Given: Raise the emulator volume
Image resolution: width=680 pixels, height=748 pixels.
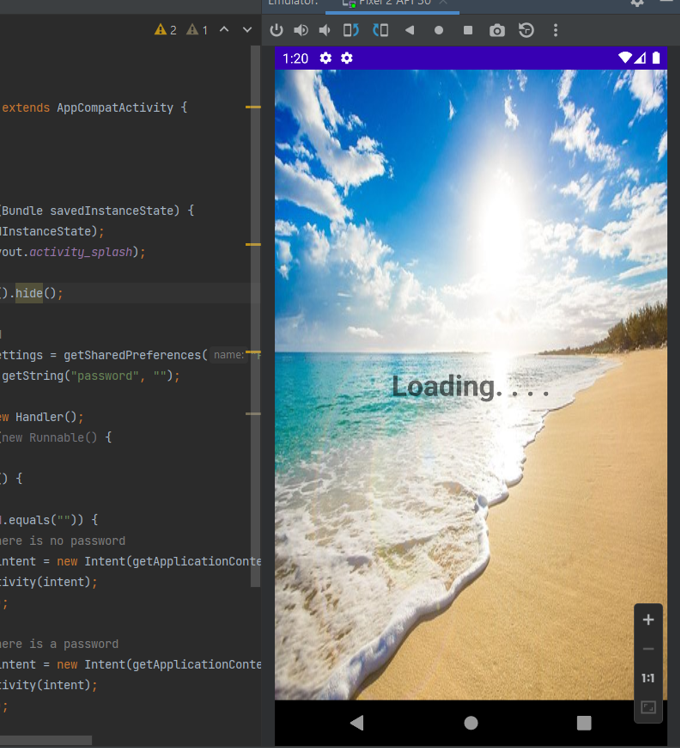Looking at the screenshot, I should point(301,31).
